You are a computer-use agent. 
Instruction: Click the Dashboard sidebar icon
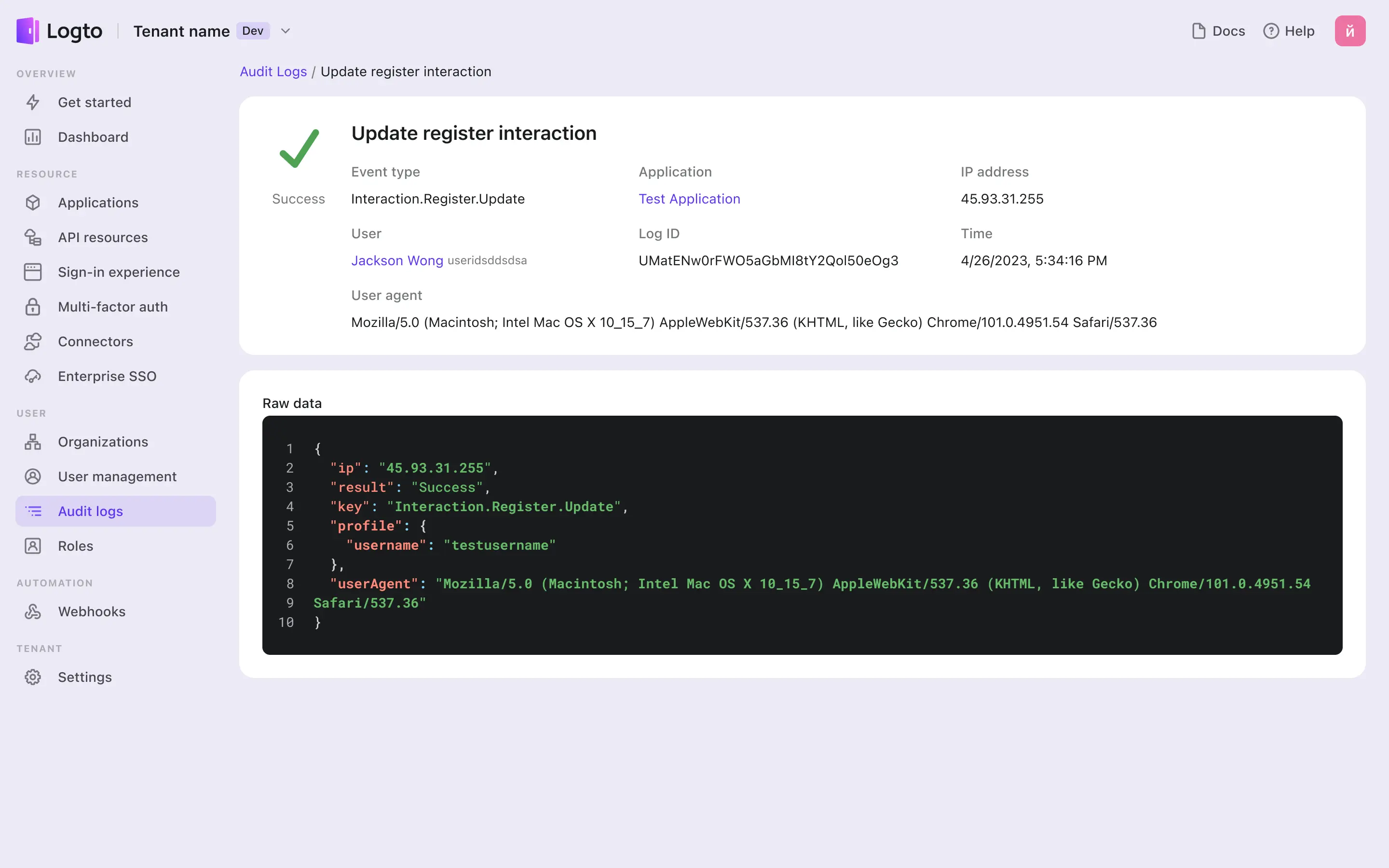point(33,136)
